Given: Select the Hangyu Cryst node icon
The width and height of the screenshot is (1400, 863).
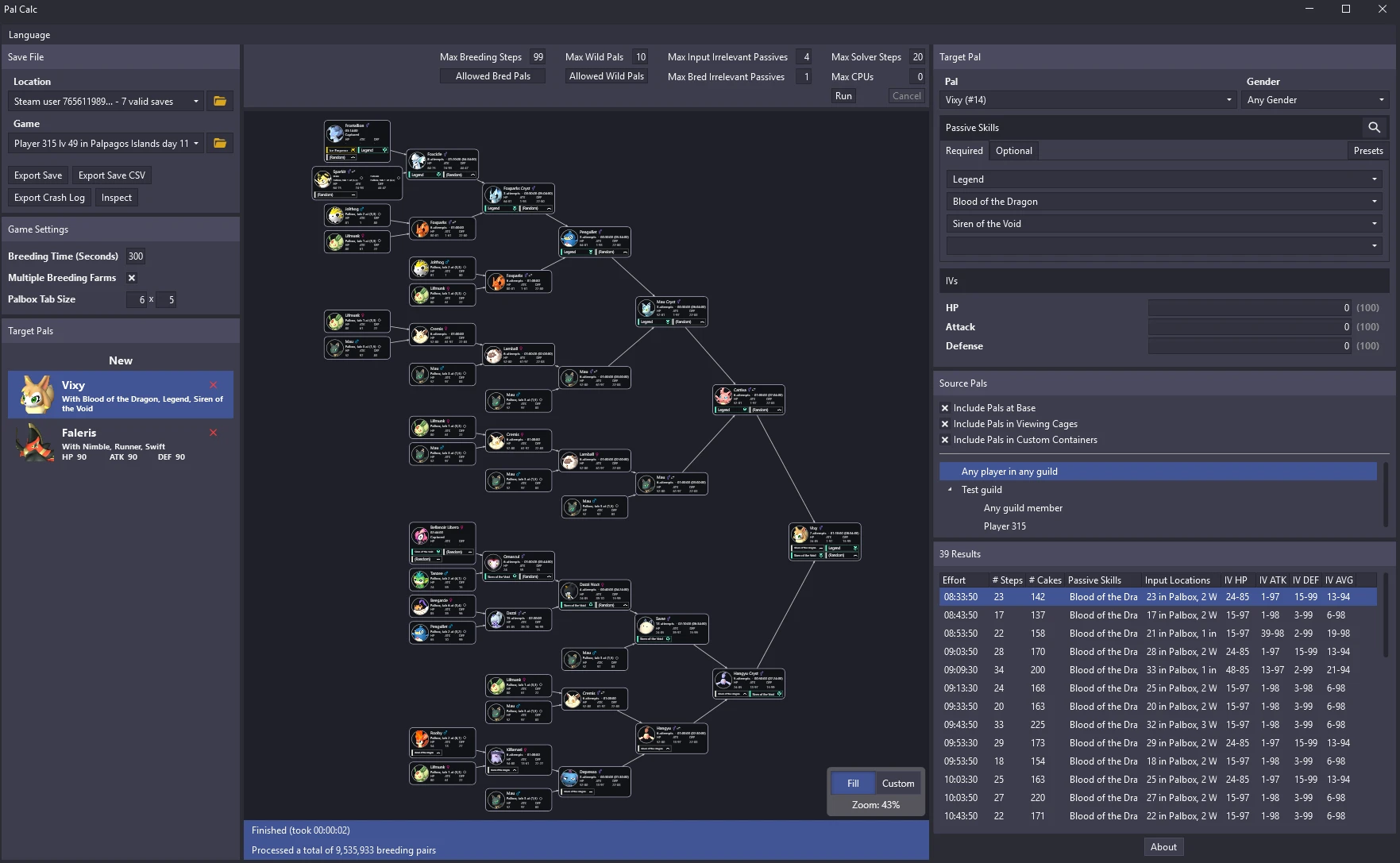Looking at the screenshot, I should (x=723, y=680).
